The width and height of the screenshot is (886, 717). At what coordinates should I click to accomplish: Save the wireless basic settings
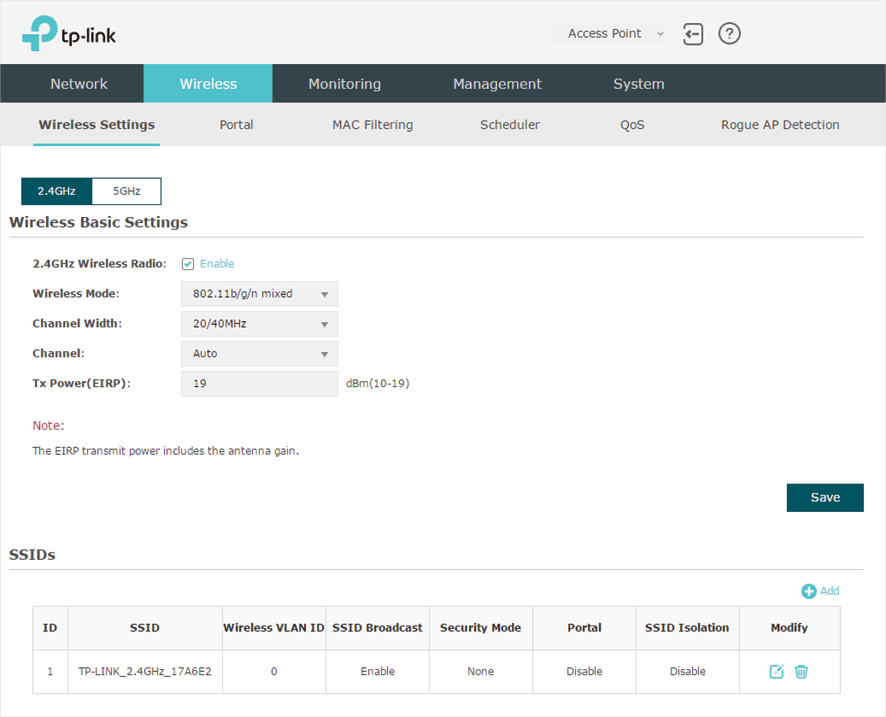pos(825,498)
